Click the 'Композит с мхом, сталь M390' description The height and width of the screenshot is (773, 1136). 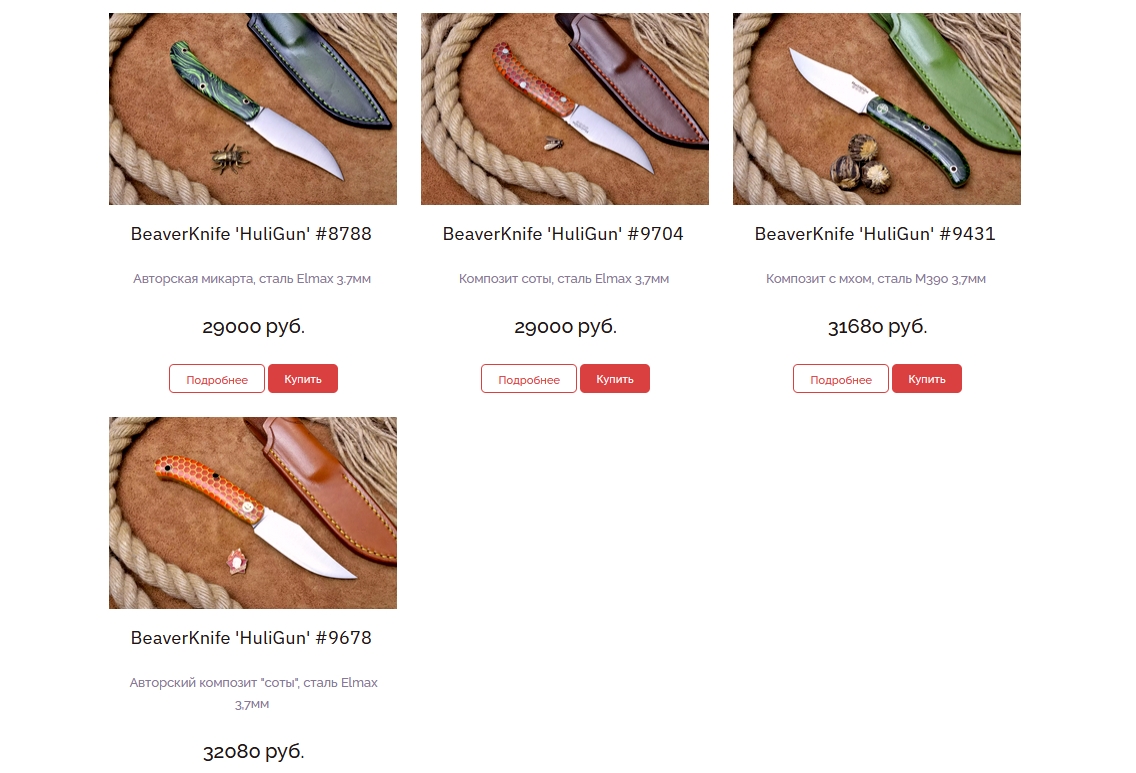pyautogui.click(x=876, y=279)
